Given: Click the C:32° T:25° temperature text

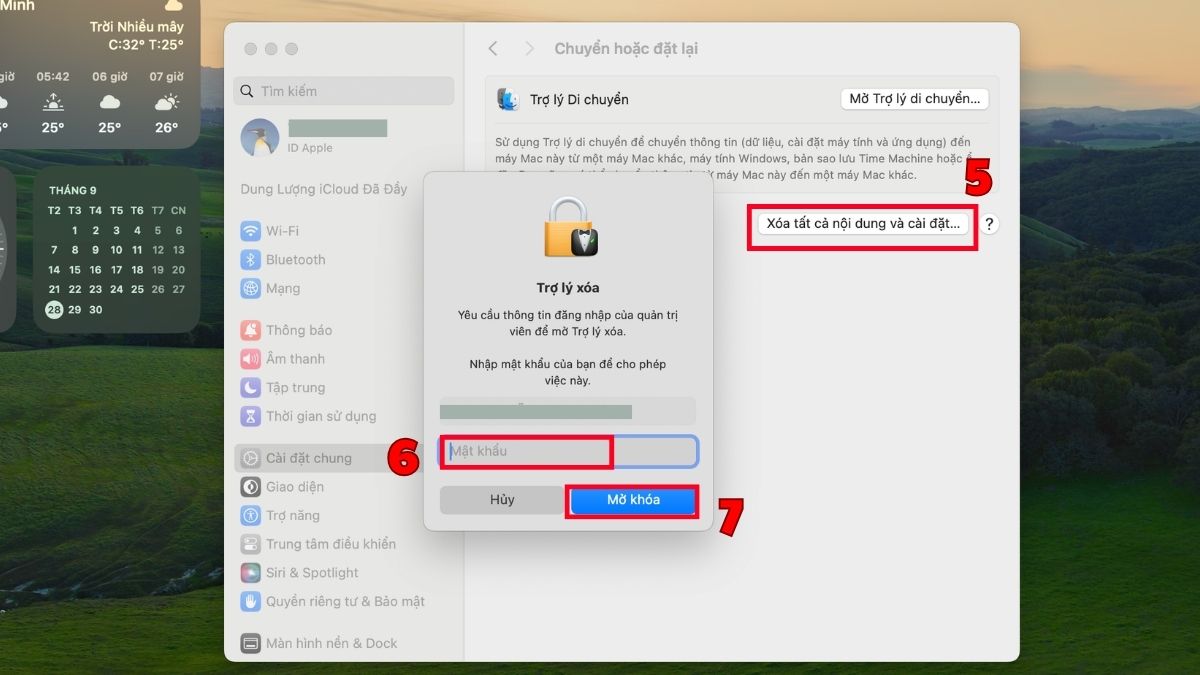Looking at the screenshot, I should pyautogui.click(x=146, y=45).
